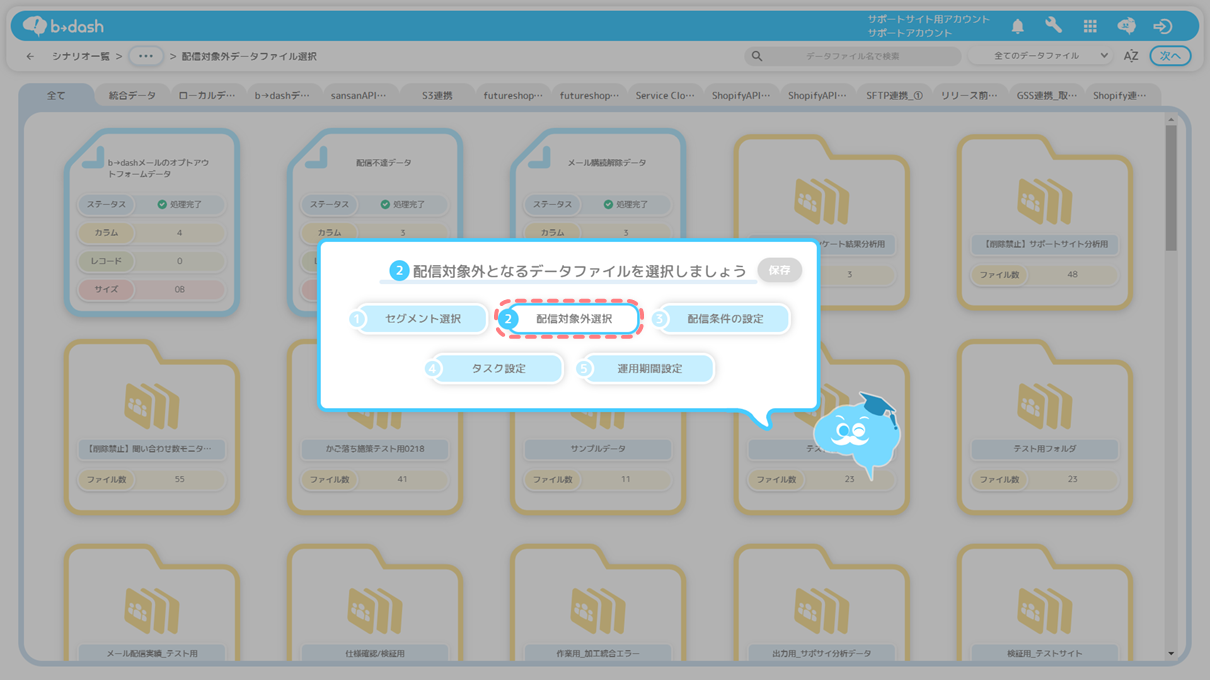
Task: Open the リリース前… tab
Action: pyautogui.click(x=969, y=96)
